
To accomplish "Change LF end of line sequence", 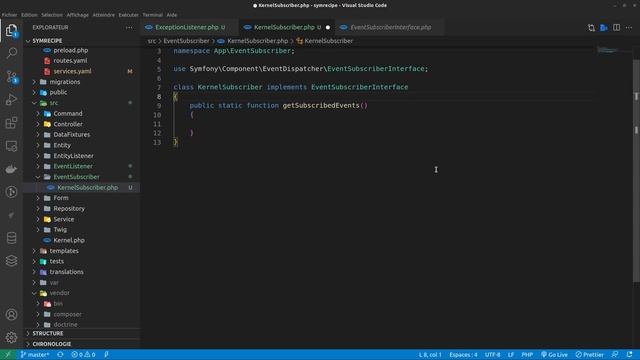I will 511,355.
